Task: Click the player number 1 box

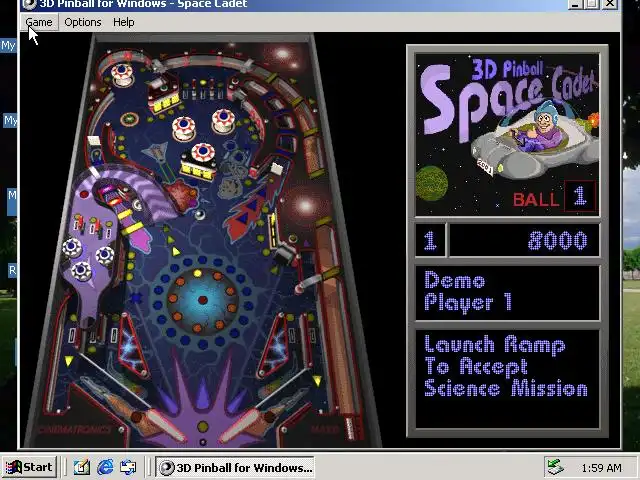Action: (430, 240)
